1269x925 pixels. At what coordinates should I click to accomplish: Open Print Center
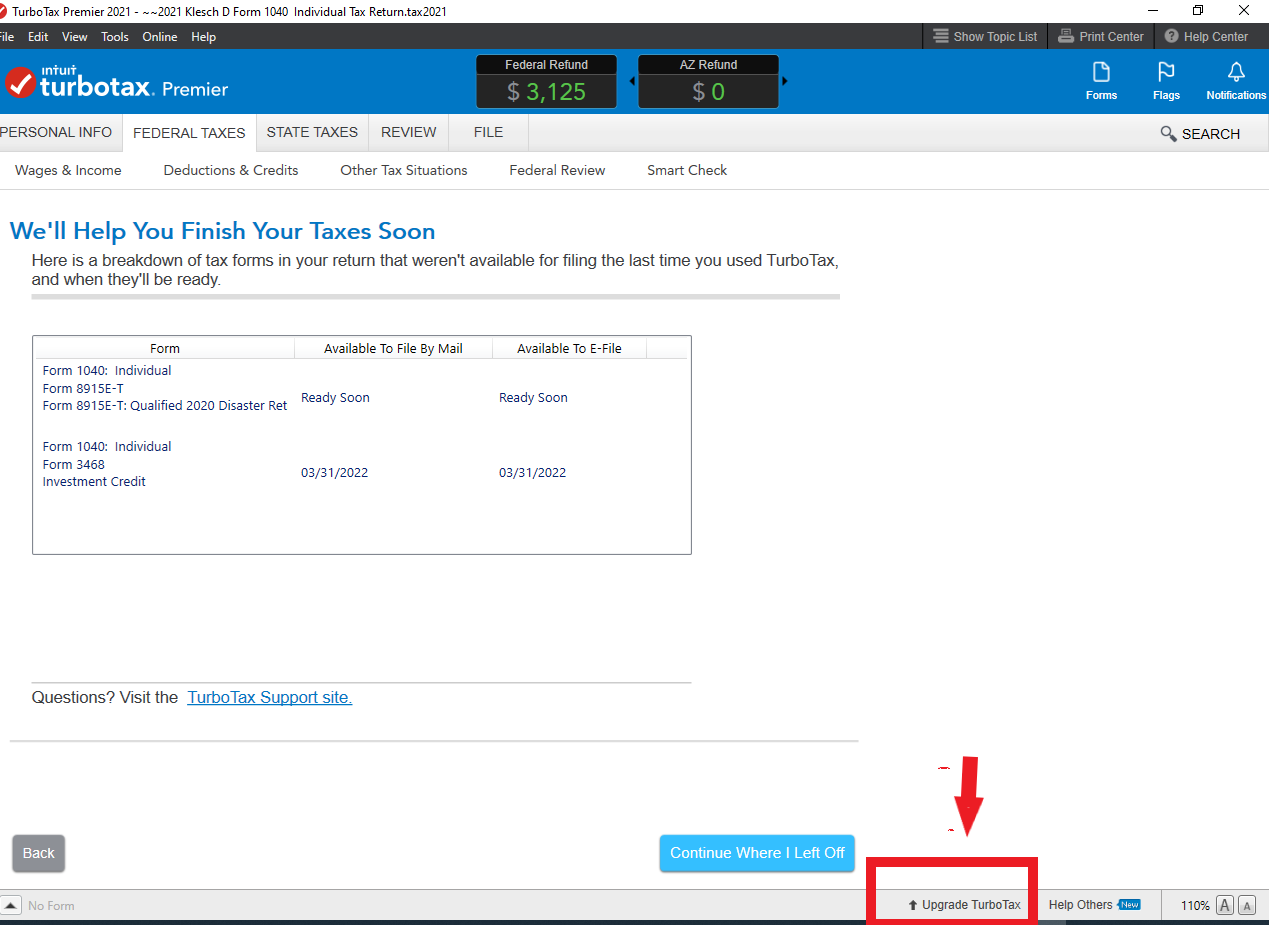click(x=1101, y=36)
